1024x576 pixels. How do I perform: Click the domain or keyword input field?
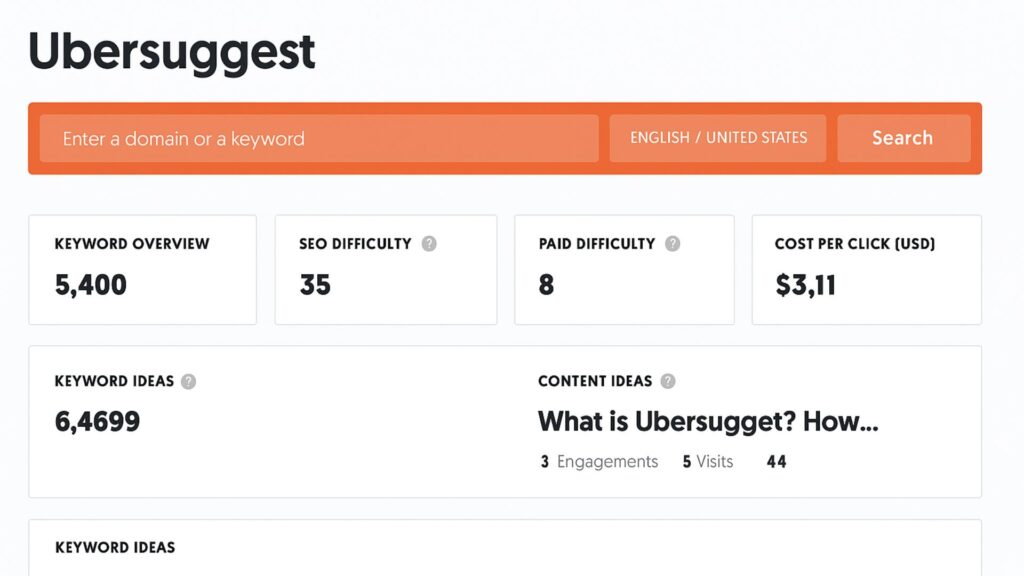tap(319, 138)
